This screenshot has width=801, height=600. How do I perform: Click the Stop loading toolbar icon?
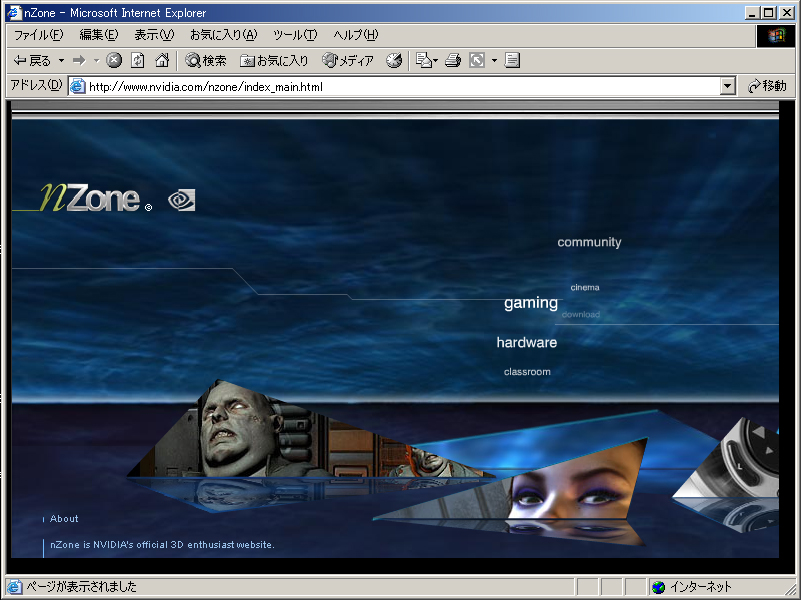(114, 61)
